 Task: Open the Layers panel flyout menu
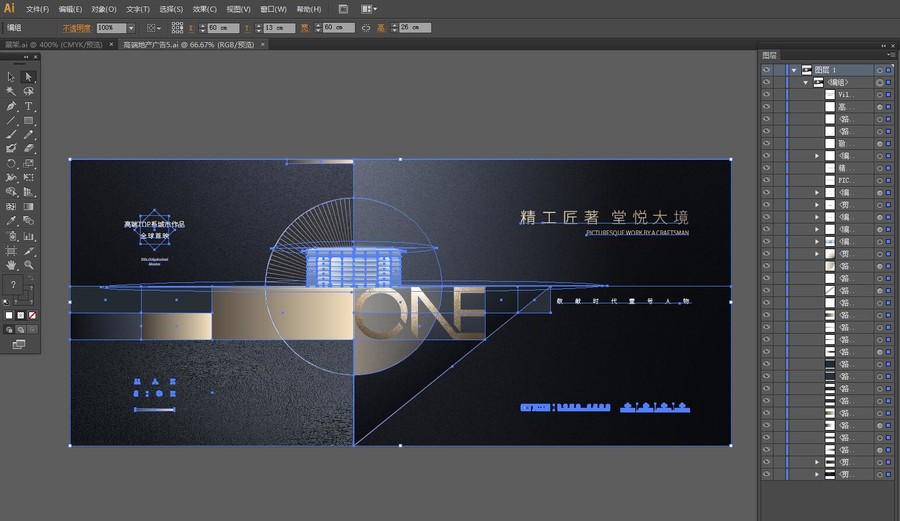[890, 55]
